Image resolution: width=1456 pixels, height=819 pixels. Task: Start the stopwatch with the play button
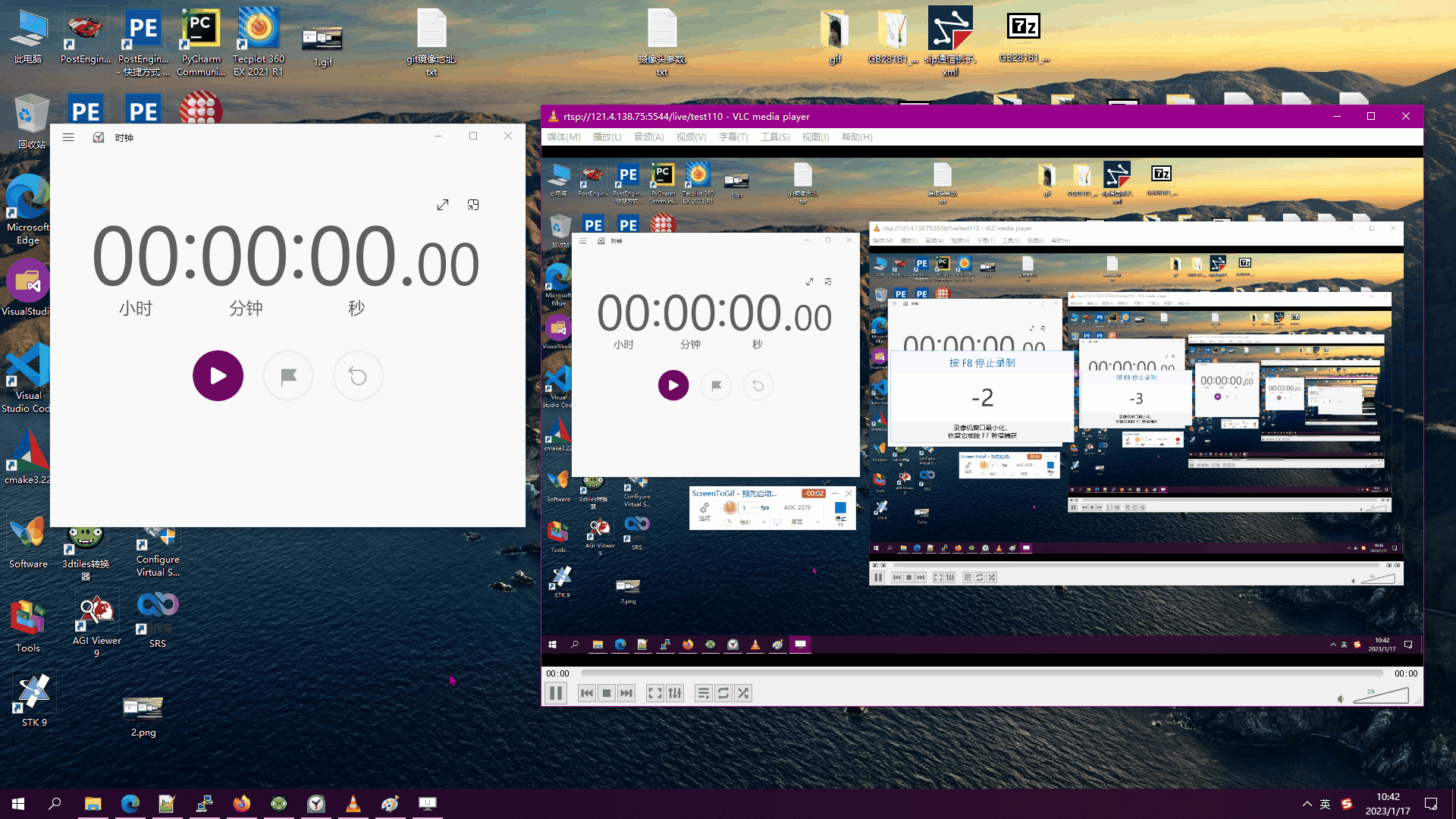[x=218, y=375]
